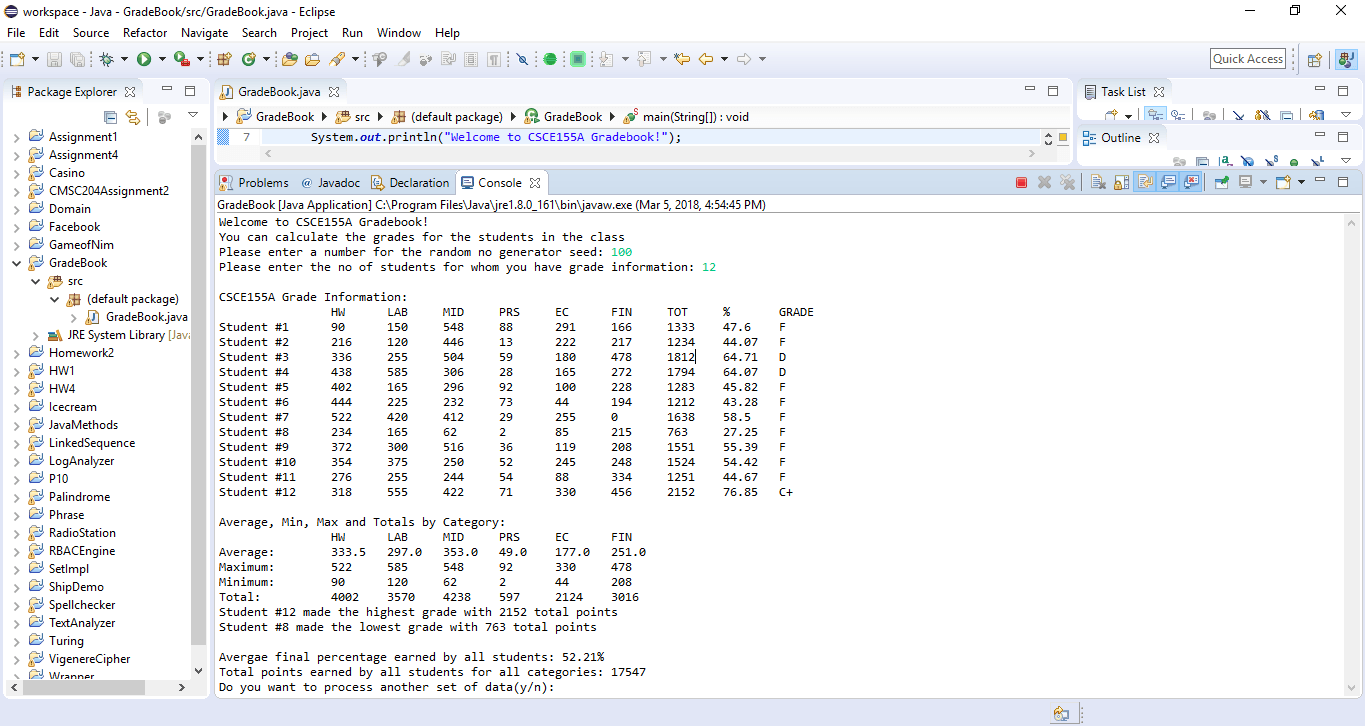Toggle Categorized presentation in Task List
Screen dimensions: 1365x726
tap(1156, 116)
